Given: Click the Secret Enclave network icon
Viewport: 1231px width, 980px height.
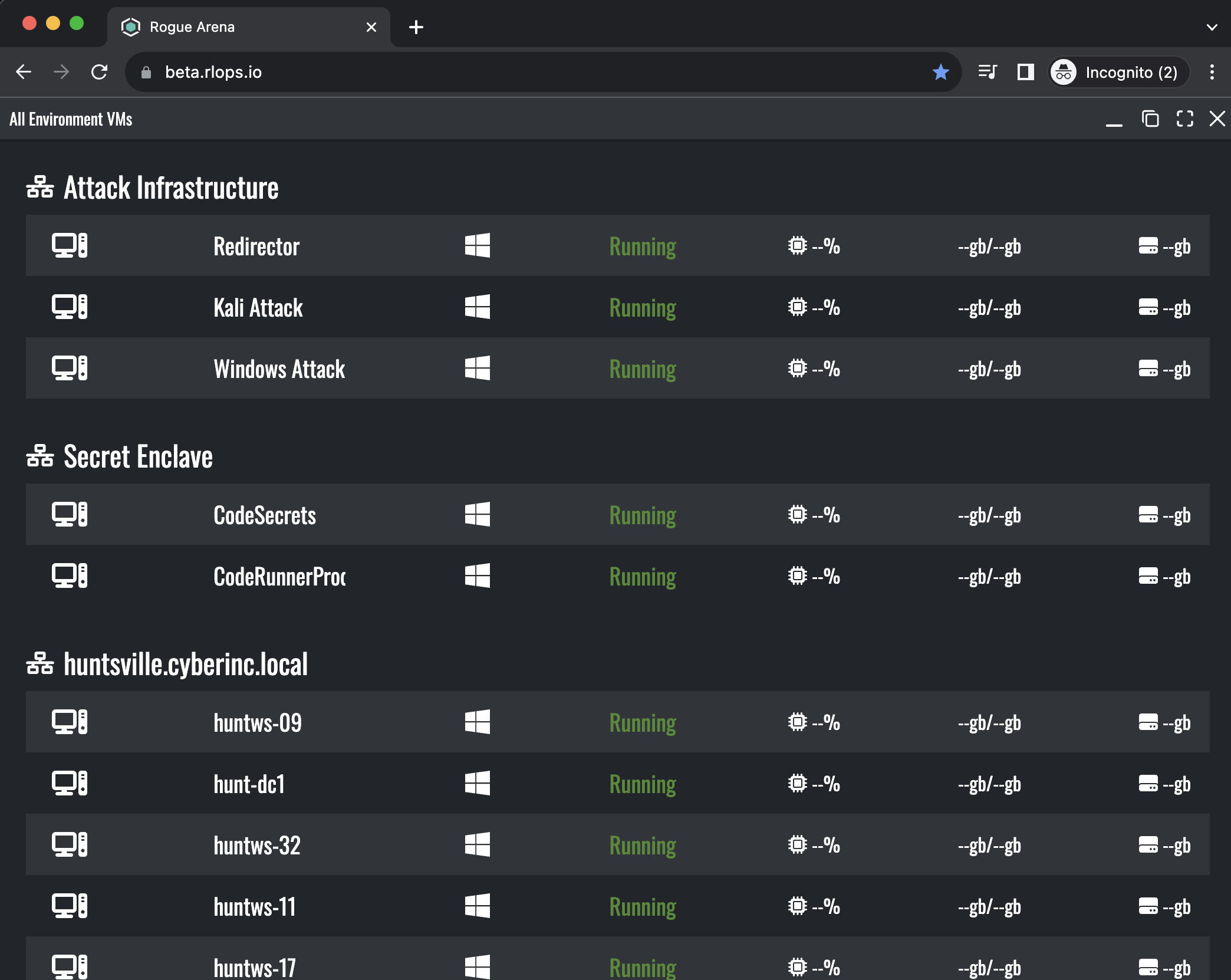Looking at the screenshot, I should point(40,456).
